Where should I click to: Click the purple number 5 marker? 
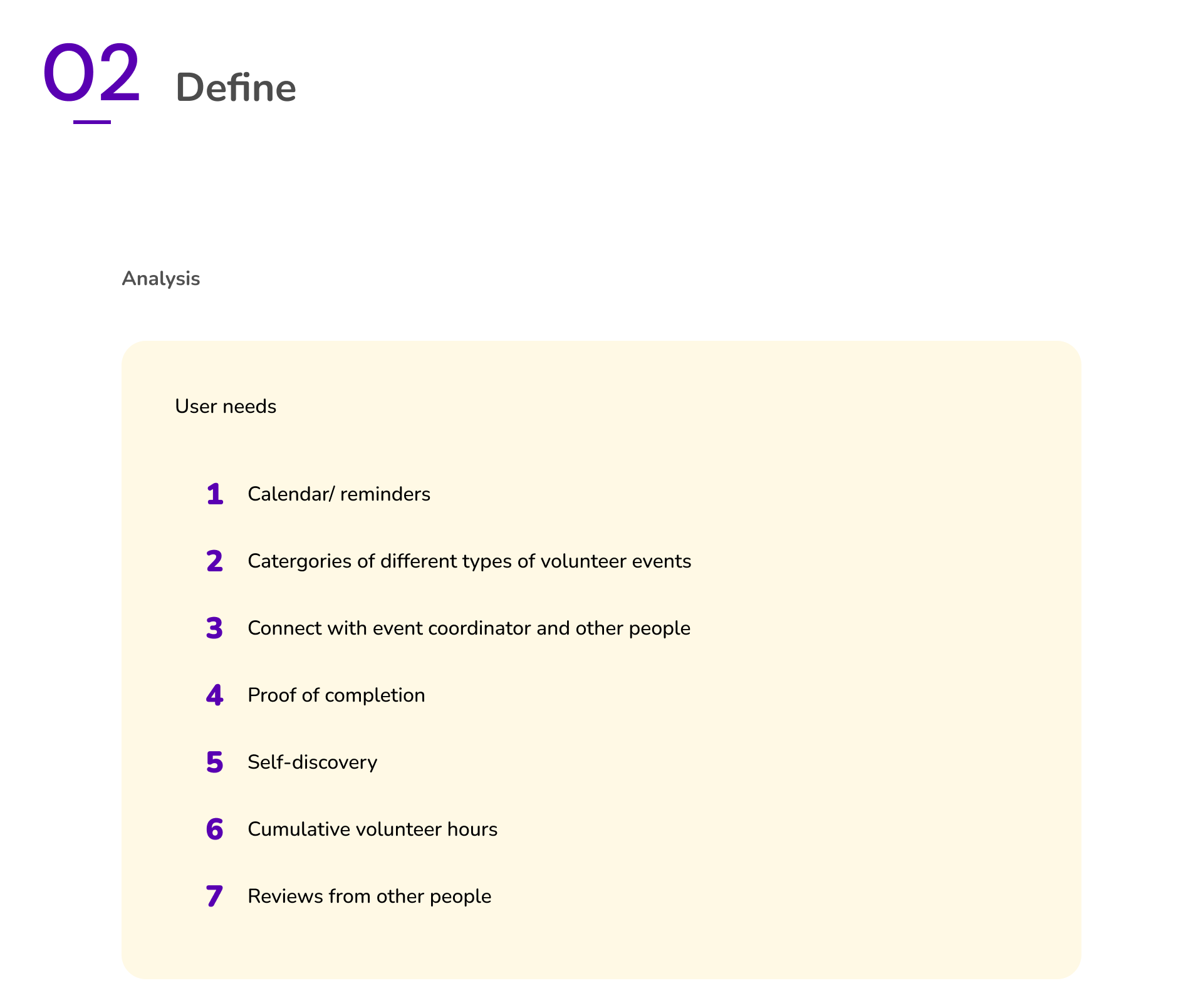[215, 762]
